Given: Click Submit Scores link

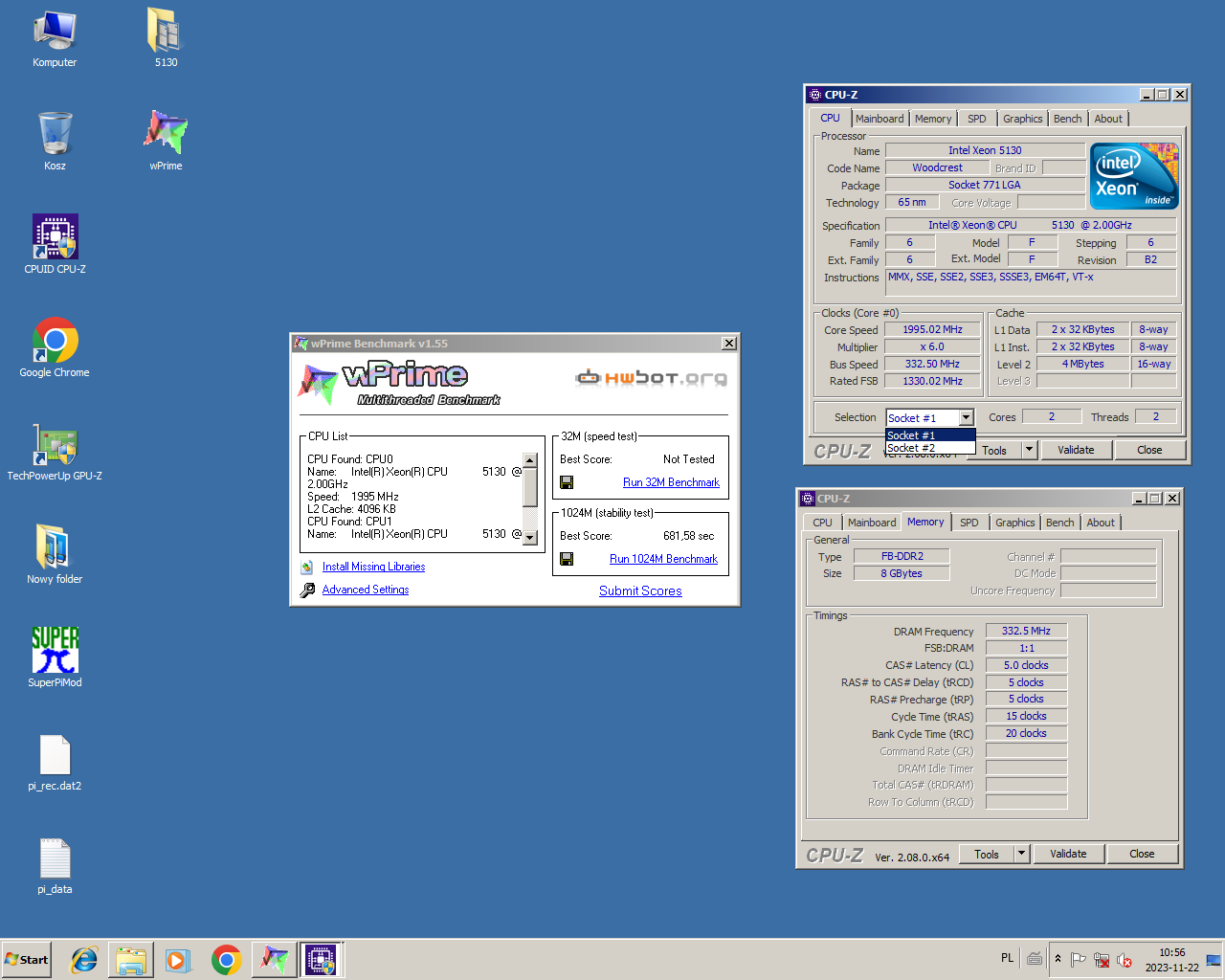Looking at the screenshot, I should pyautogui.click(x=640, y=590).
